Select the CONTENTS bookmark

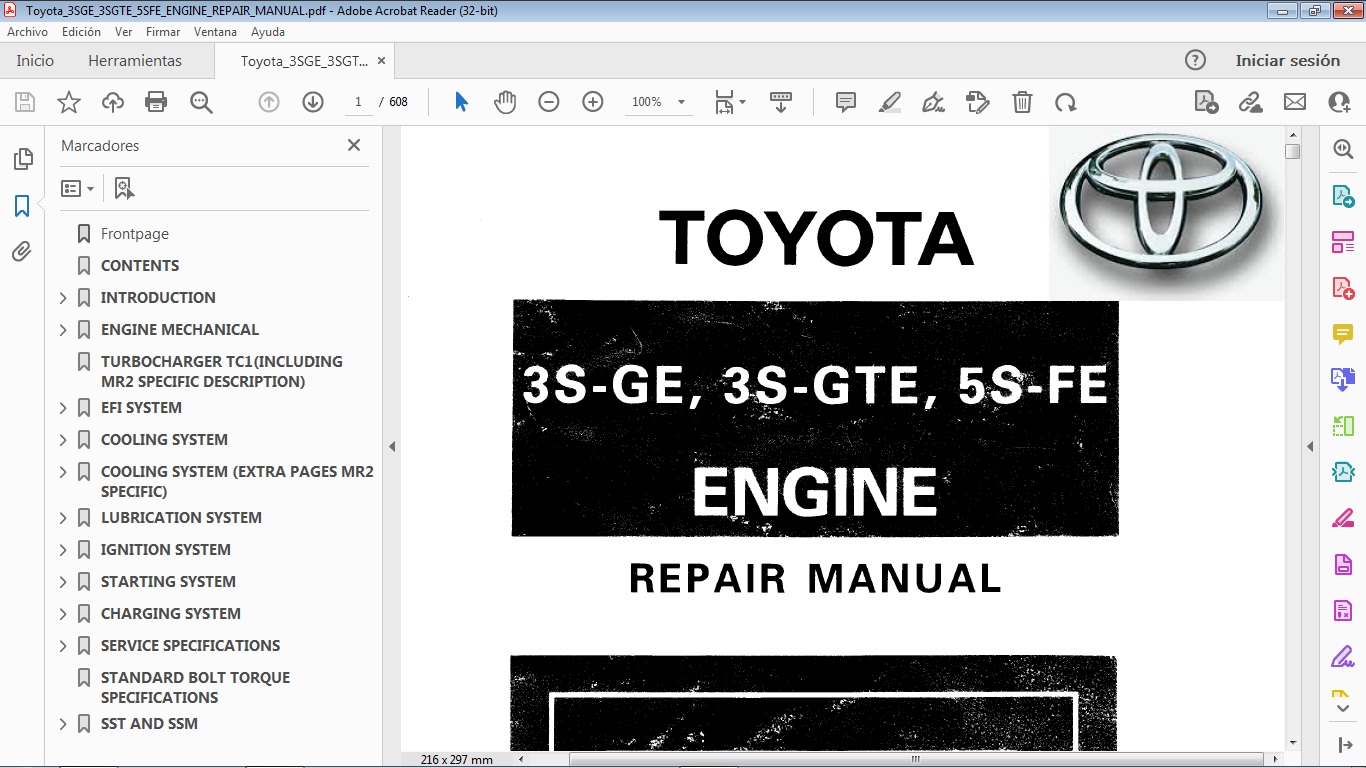coord(139,265)
